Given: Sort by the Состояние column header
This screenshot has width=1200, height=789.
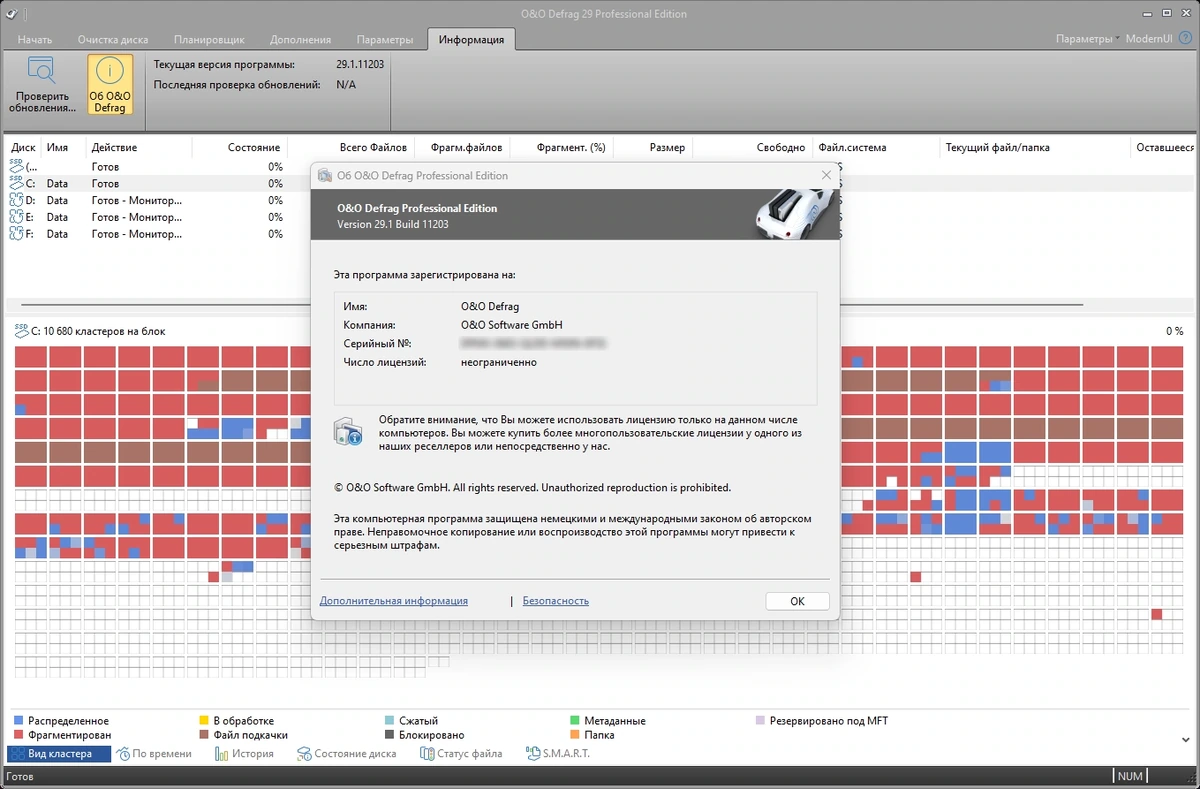Looking at the screenshot, I should 253,147.
